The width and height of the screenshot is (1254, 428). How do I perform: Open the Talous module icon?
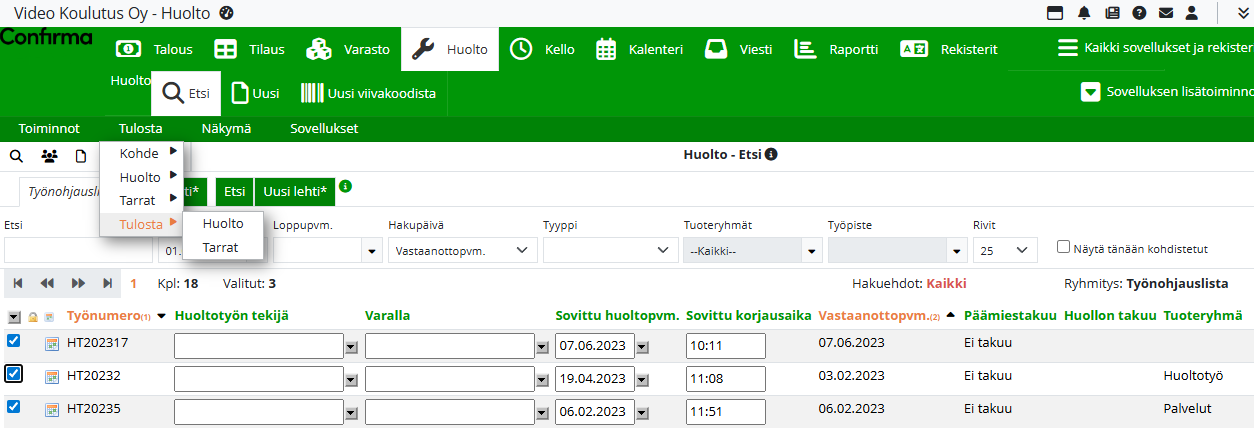click(x=128, y=49)
